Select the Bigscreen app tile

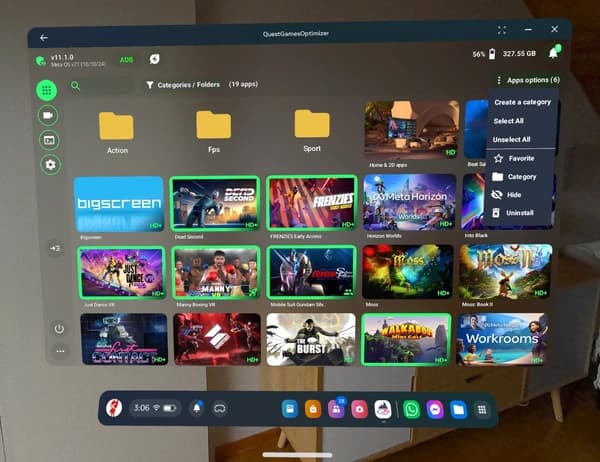(x=119, y=204)
